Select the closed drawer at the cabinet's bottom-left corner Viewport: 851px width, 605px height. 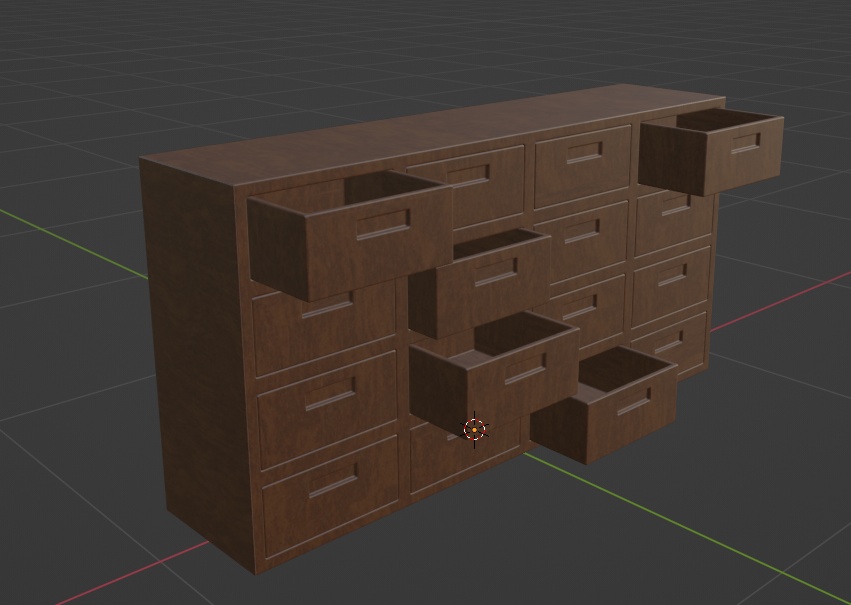point(331,495)
